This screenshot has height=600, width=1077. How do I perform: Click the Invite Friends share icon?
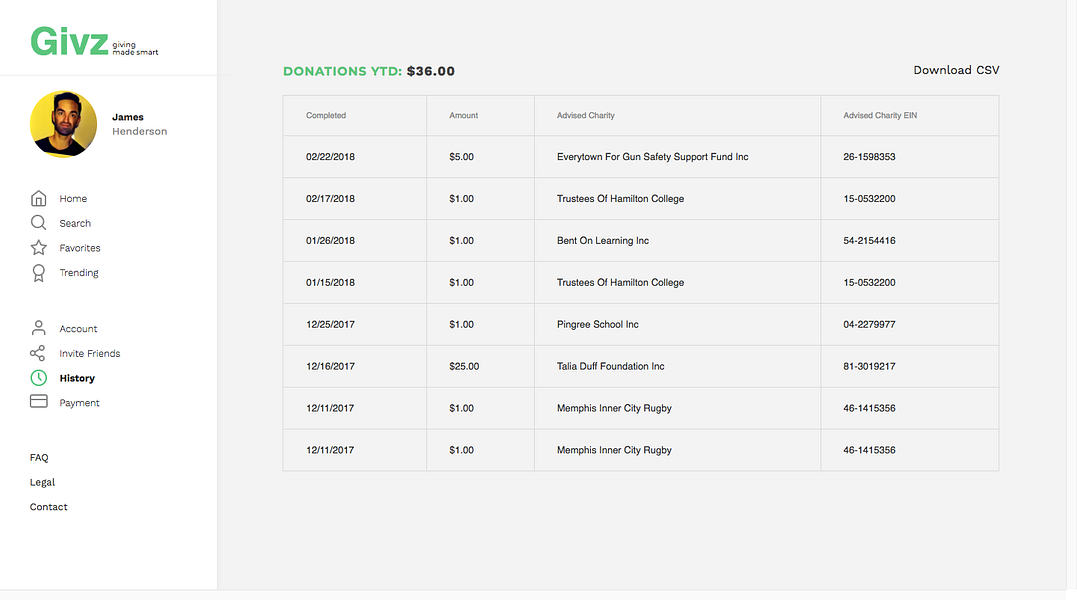click(38, 353)
